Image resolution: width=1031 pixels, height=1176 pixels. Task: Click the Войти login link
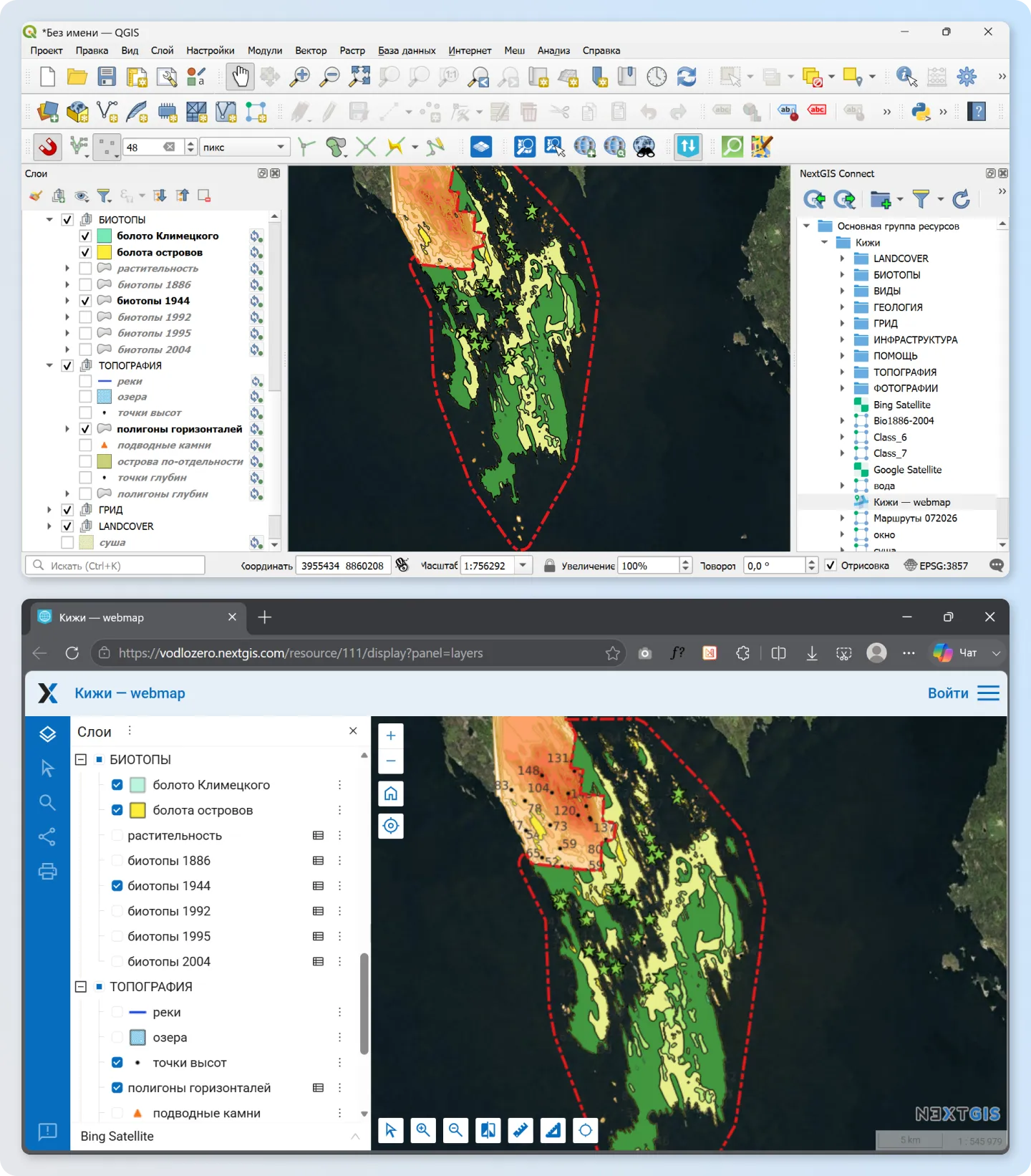948,693
